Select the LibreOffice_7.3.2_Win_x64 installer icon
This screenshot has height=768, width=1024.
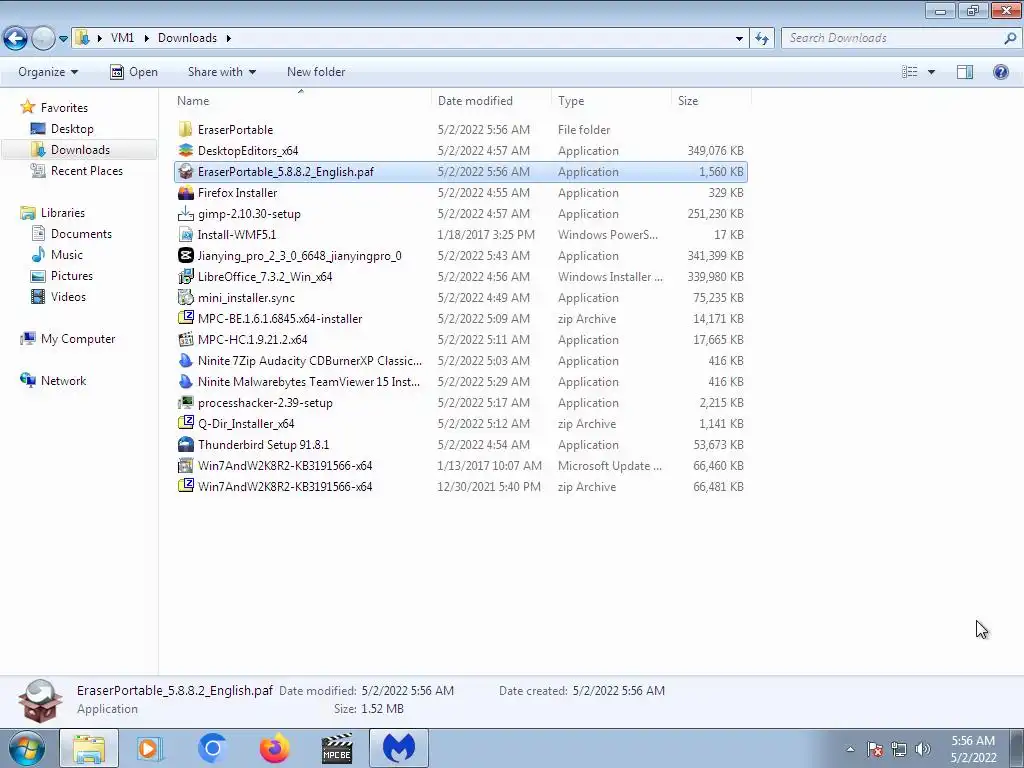pos(185,276)
